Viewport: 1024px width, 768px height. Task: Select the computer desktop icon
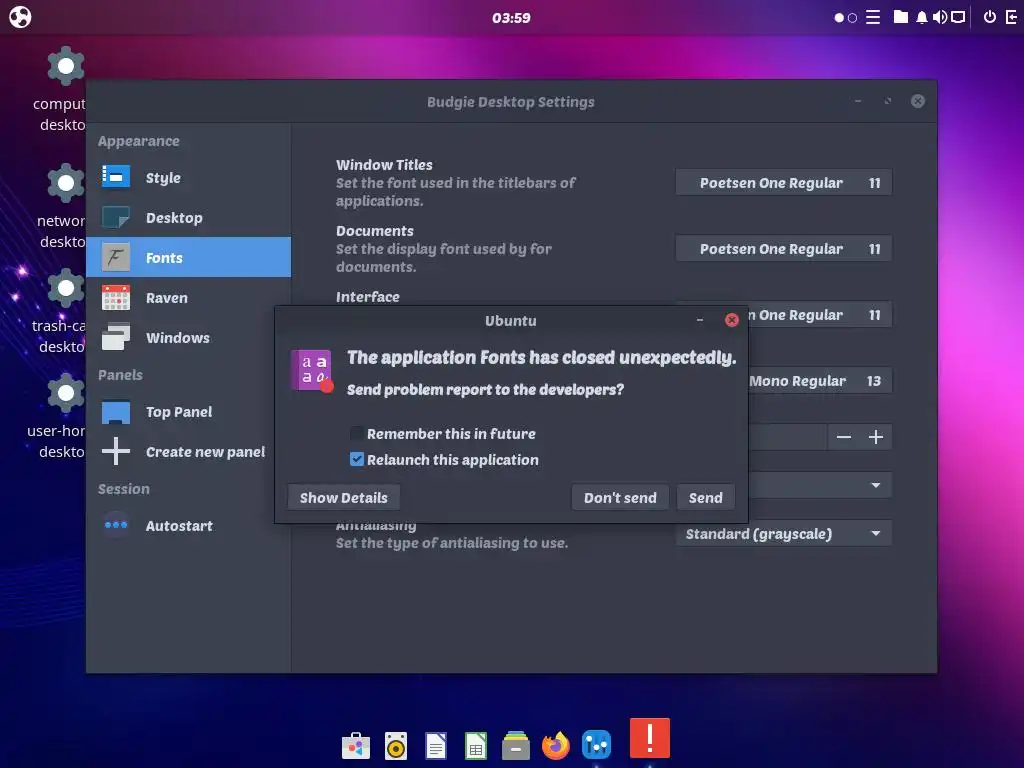[65, 65]
